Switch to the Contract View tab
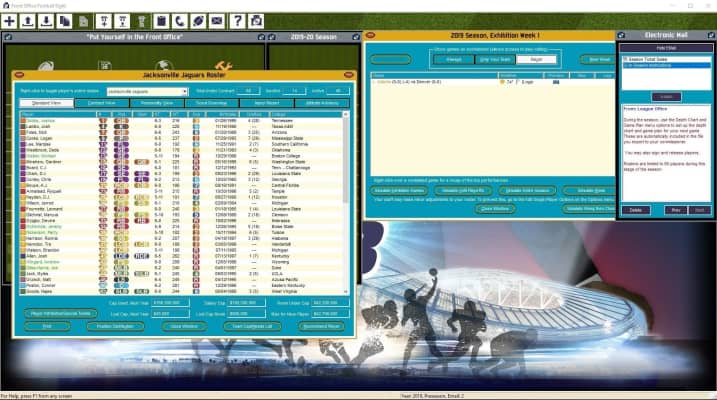 point(101,102)
